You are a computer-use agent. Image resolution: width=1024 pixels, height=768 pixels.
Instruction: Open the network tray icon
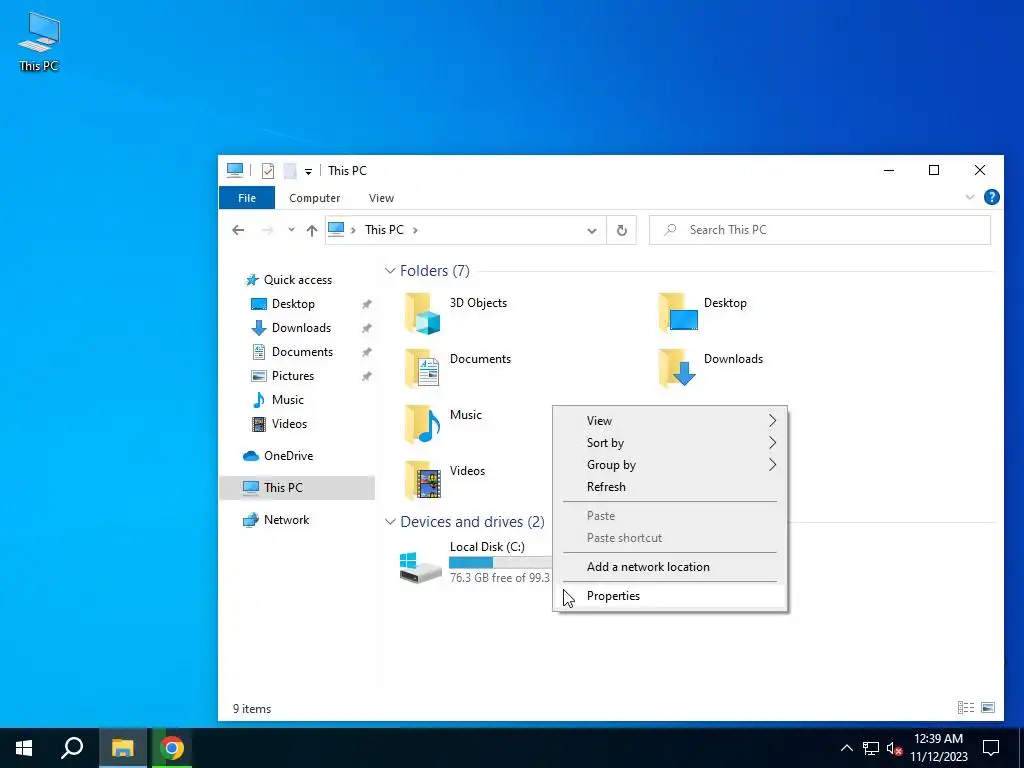pyautogui.click(x=871, y=748)
